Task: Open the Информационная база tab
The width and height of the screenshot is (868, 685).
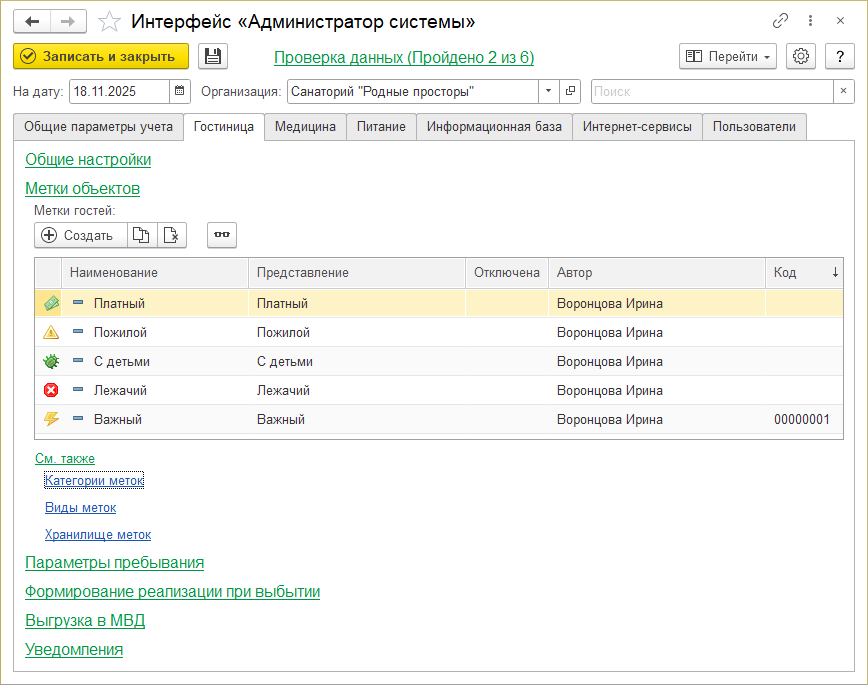Action: pyautogui.click(x=494, y=127)
